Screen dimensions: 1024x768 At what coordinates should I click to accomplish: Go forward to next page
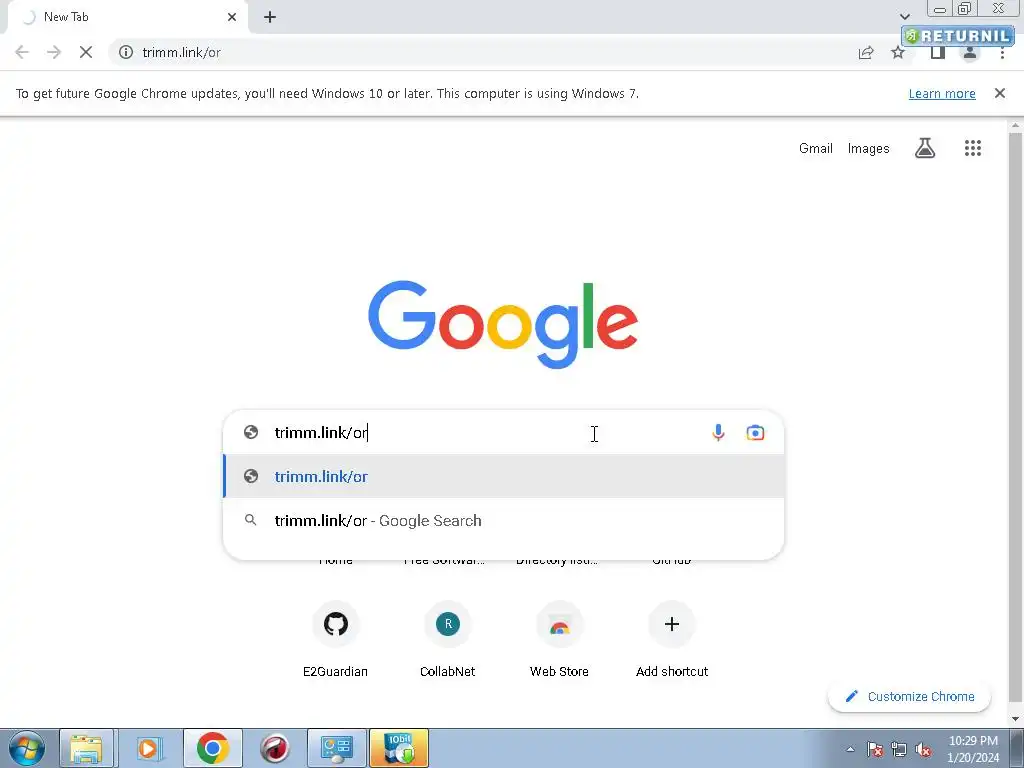coord(54,52)
